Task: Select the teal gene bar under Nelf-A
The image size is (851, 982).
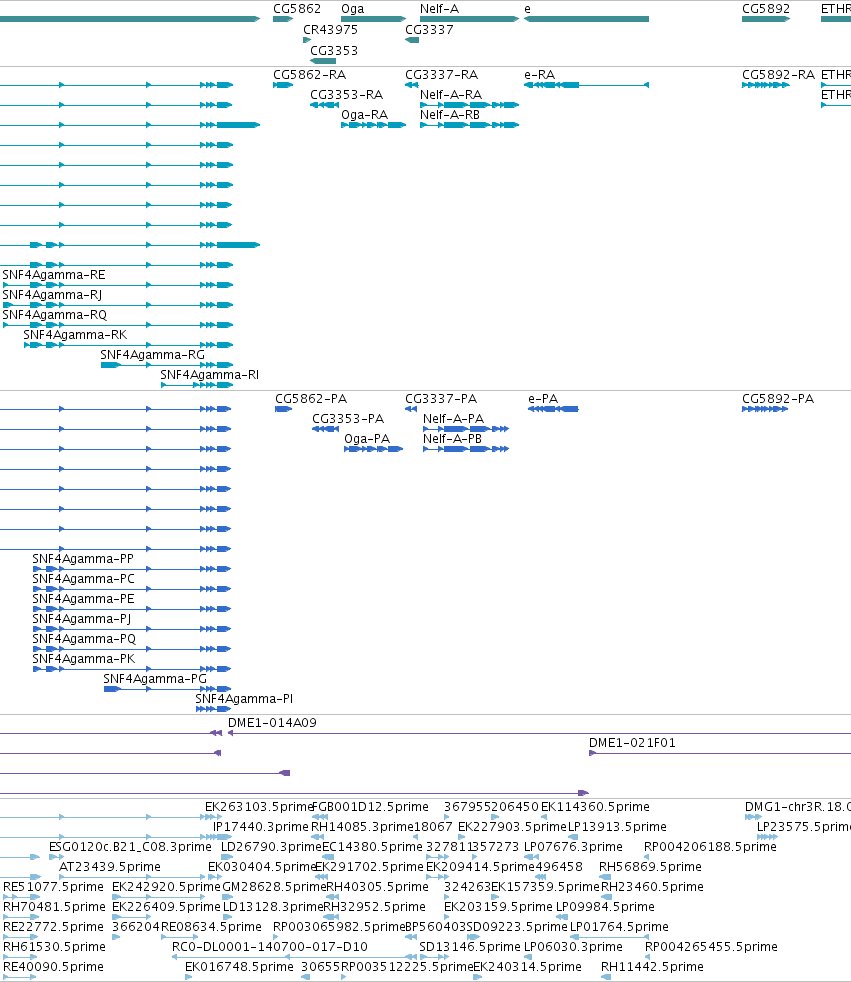Action: click(x=470, y=19)
